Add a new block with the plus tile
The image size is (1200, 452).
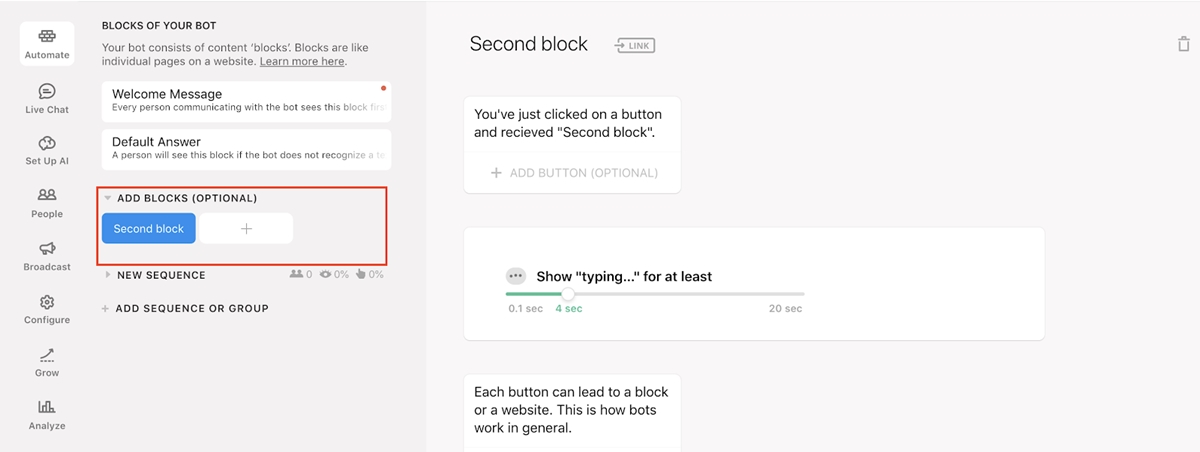pos(246,228)
